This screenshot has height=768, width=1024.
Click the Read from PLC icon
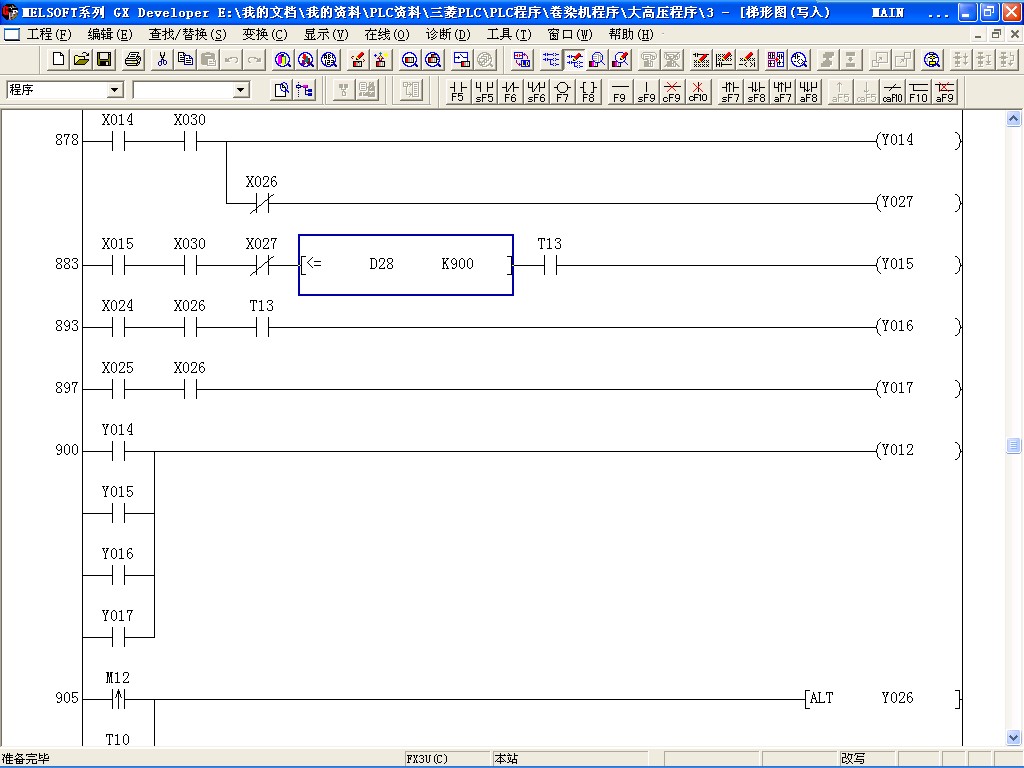380,60
